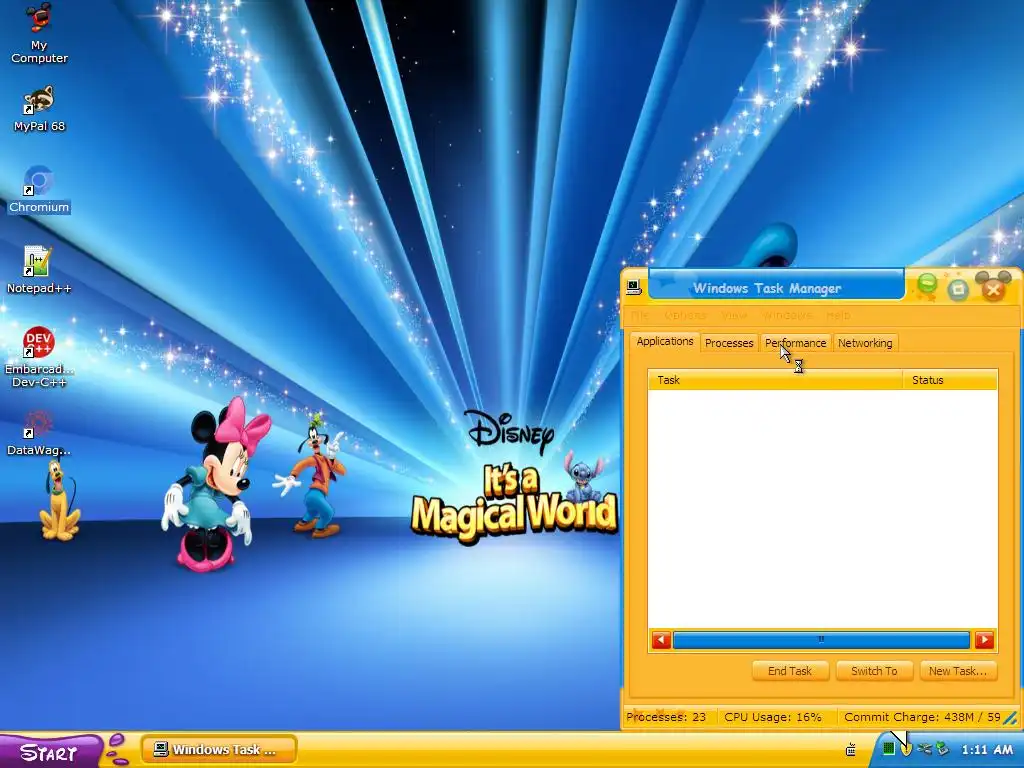This screenshot has width=1024, height=768.
Task: Click the Start button
Action: click(50, 752)
